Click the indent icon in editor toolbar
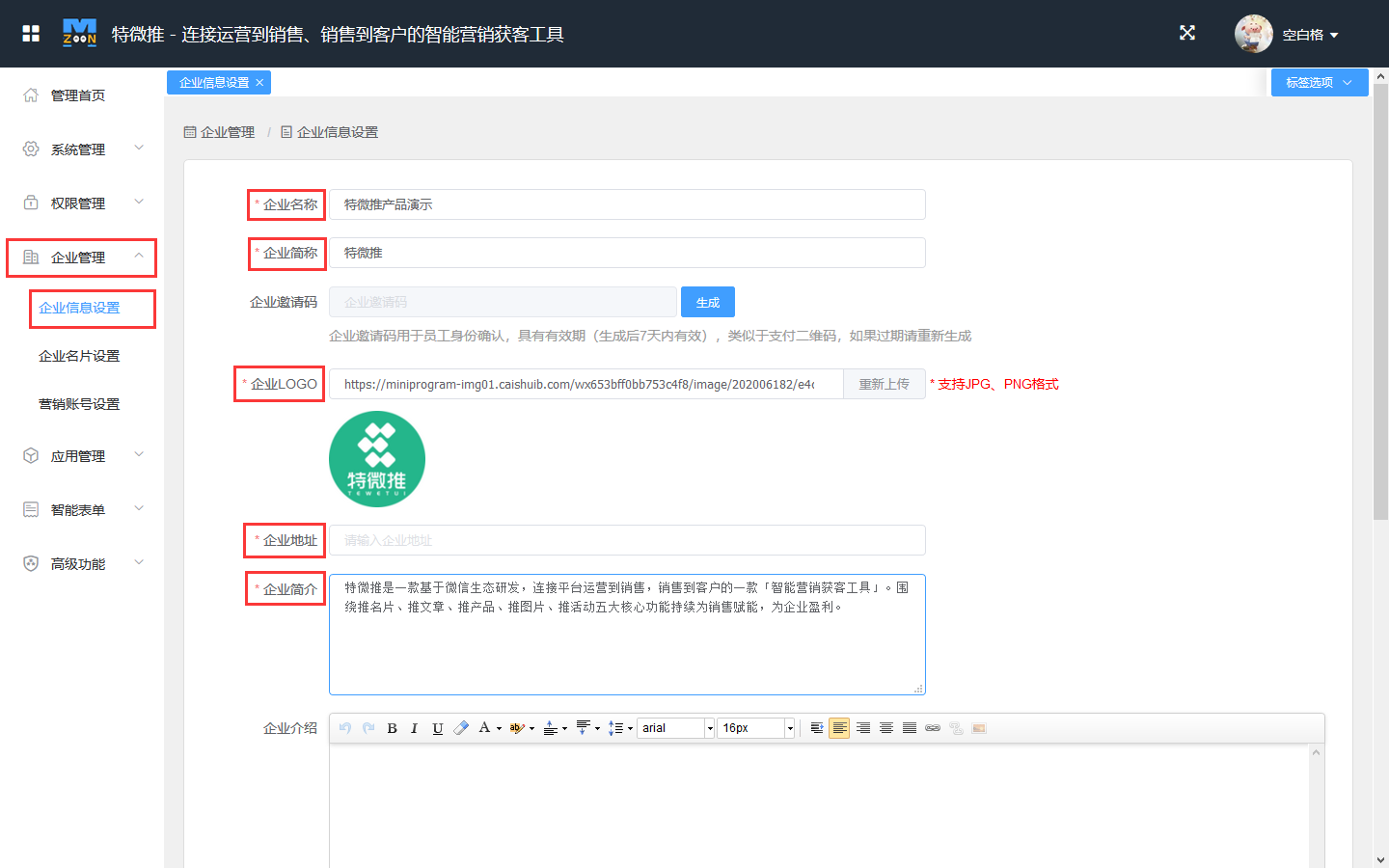The height and width of the screenshot is (868, 1389). tap(816, 728)
